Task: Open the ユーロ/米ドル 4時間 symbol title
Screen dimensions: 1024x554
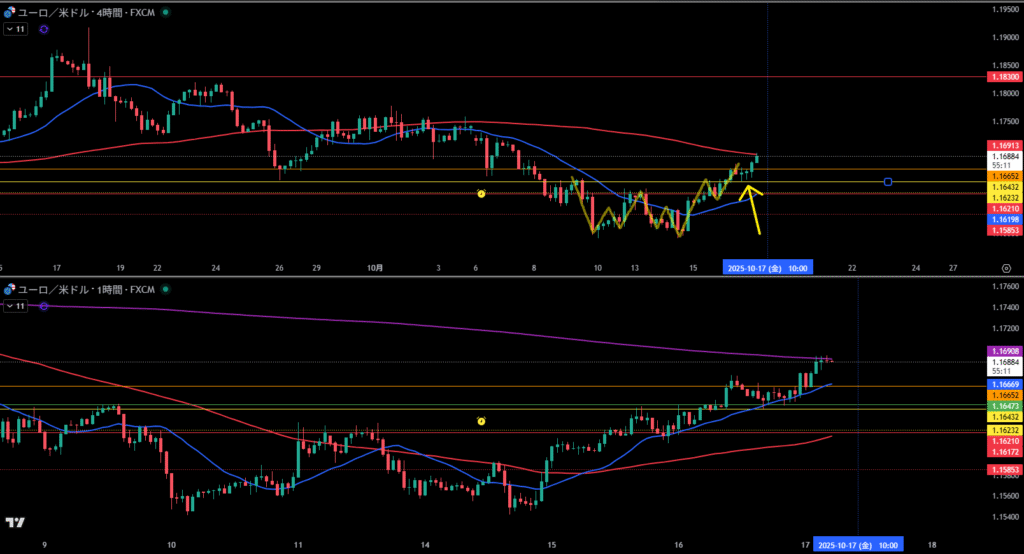Action: point(85,12)
